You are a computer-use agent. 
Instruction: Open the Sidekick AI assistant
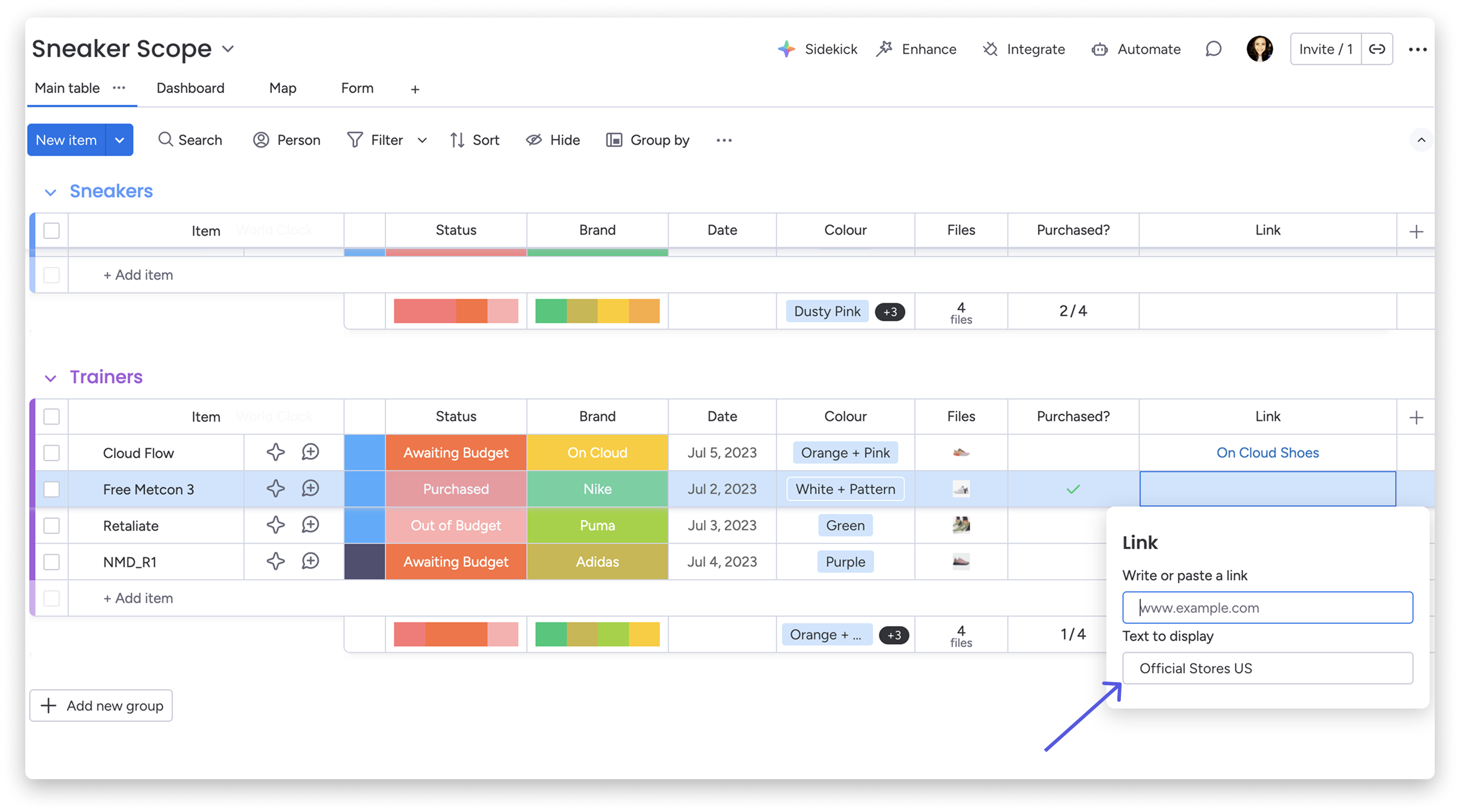click(x=817, y=50)
